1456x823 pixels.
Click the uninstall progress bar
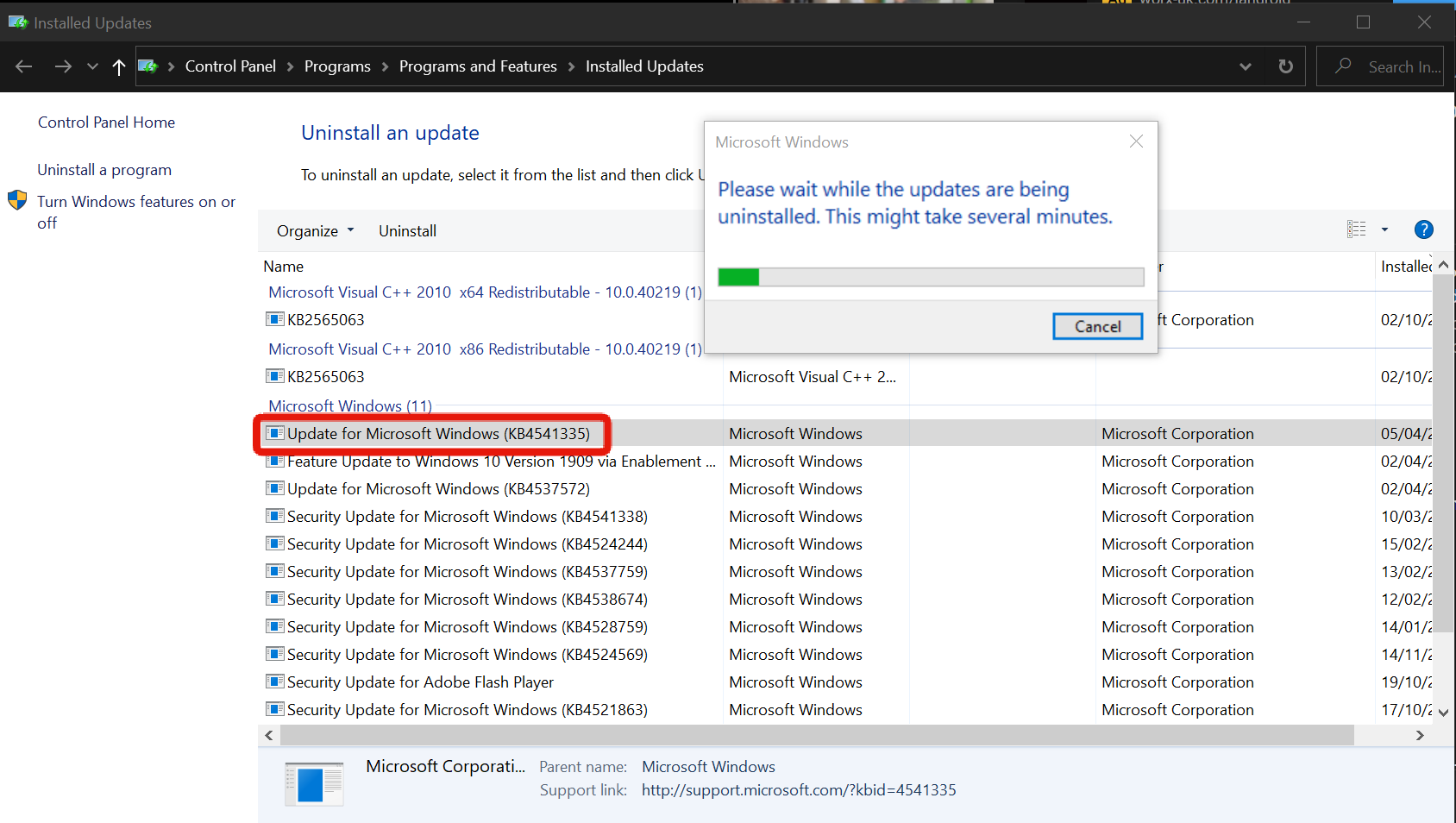point(931,277)
